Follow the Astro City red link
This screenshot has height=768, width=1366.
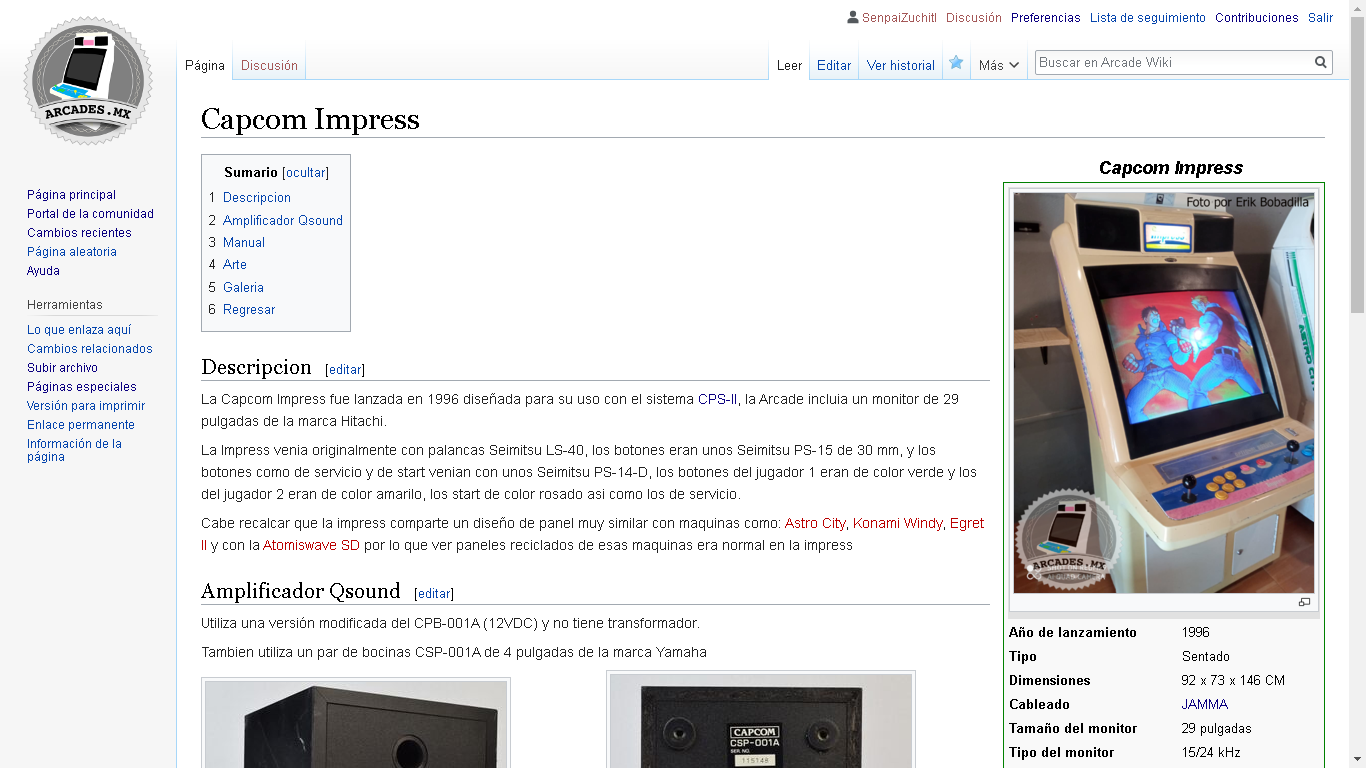point(814,523)
